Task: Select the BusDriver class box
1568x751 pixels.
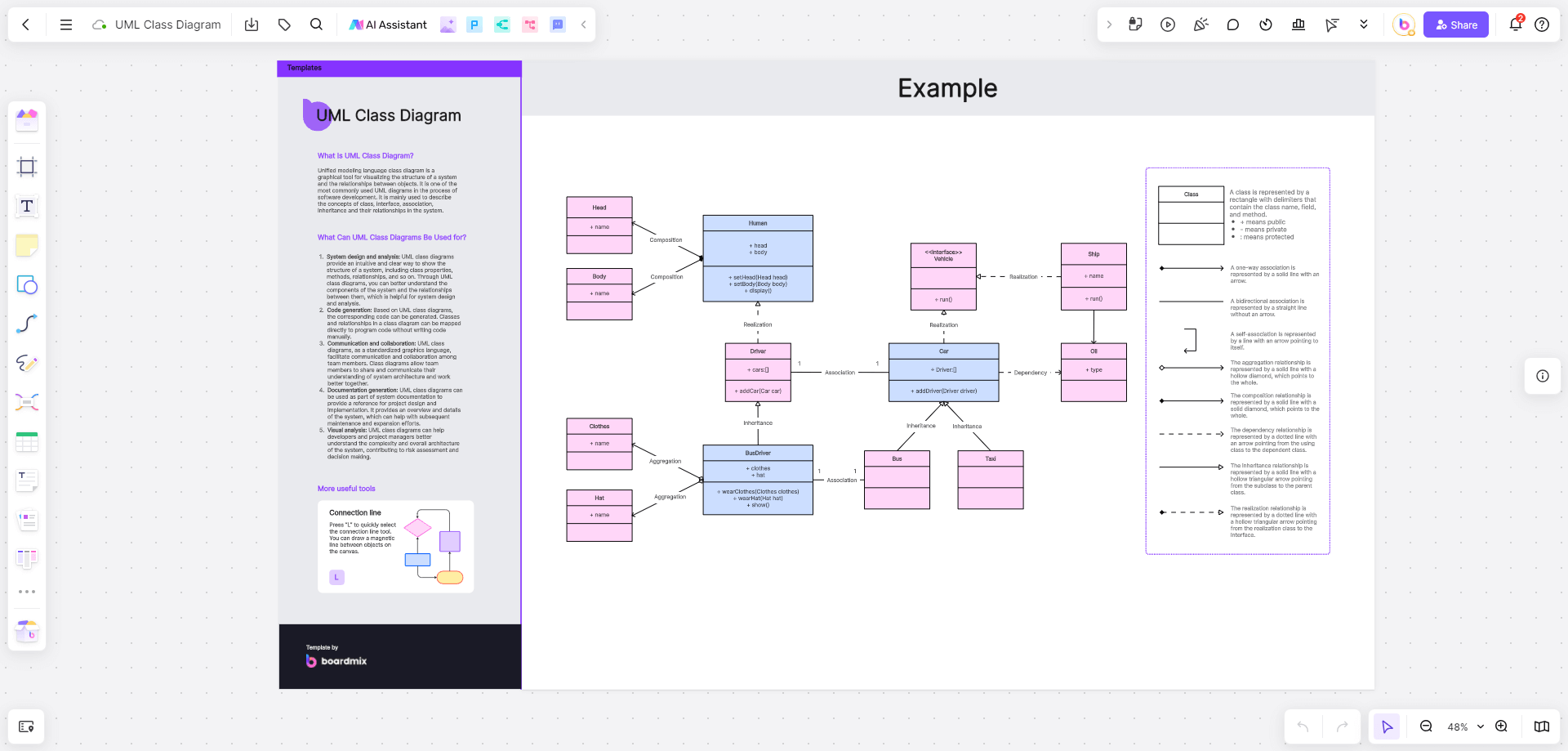Action: 758,480
